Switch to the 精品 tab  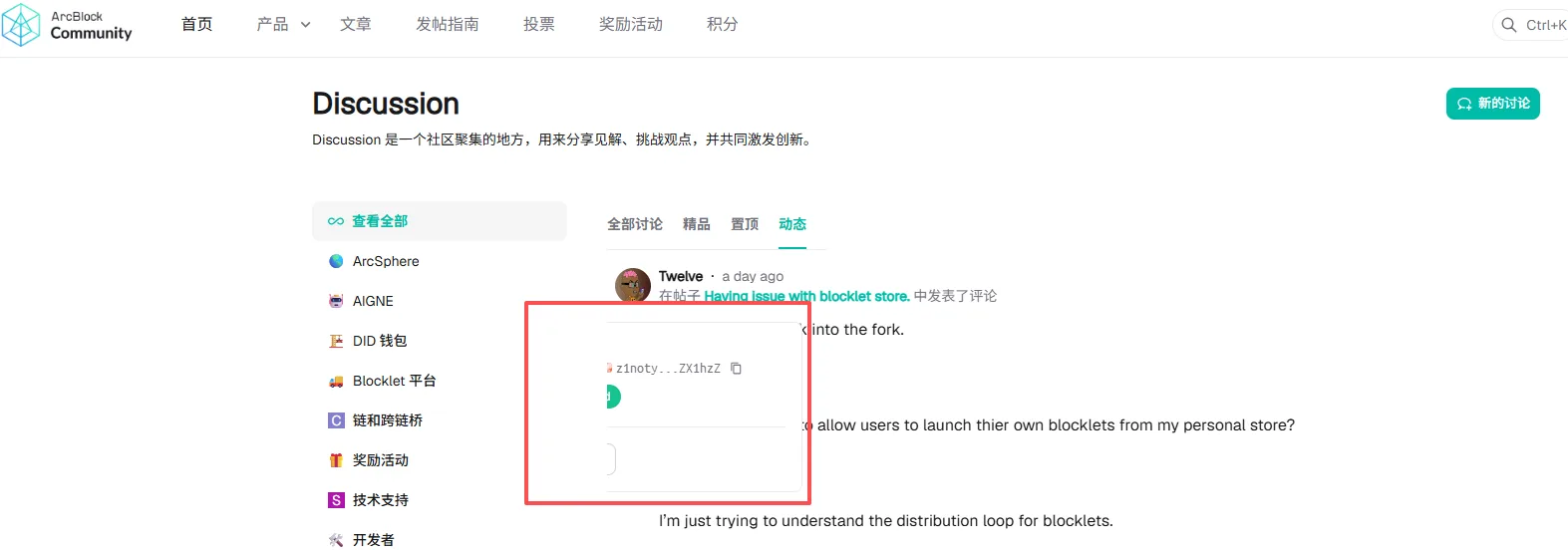[697, 224]
